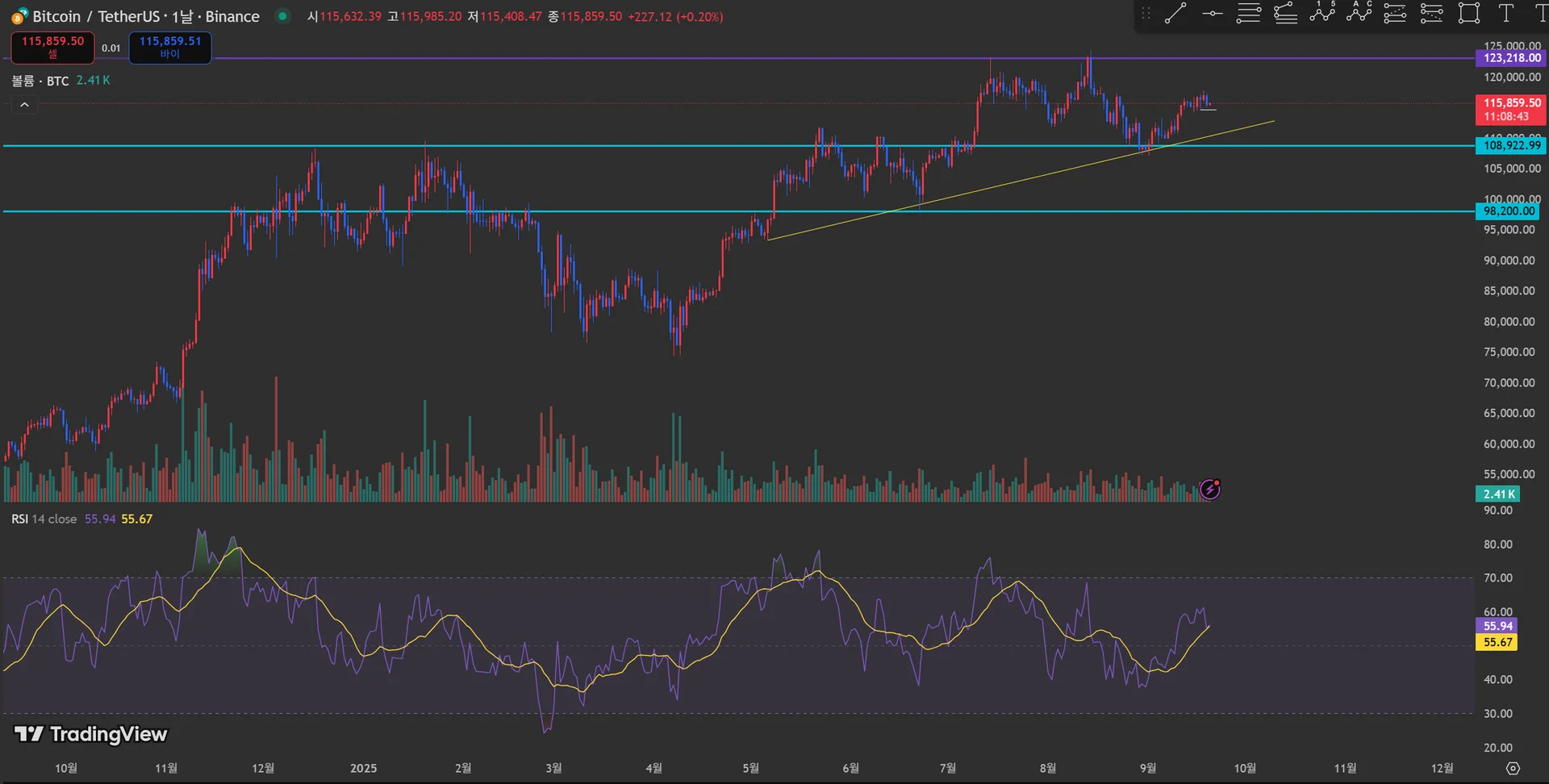Select the Elliott Correction Wave ABC tool
Screen dimensions: 1549x784
tap(1359, 13)
